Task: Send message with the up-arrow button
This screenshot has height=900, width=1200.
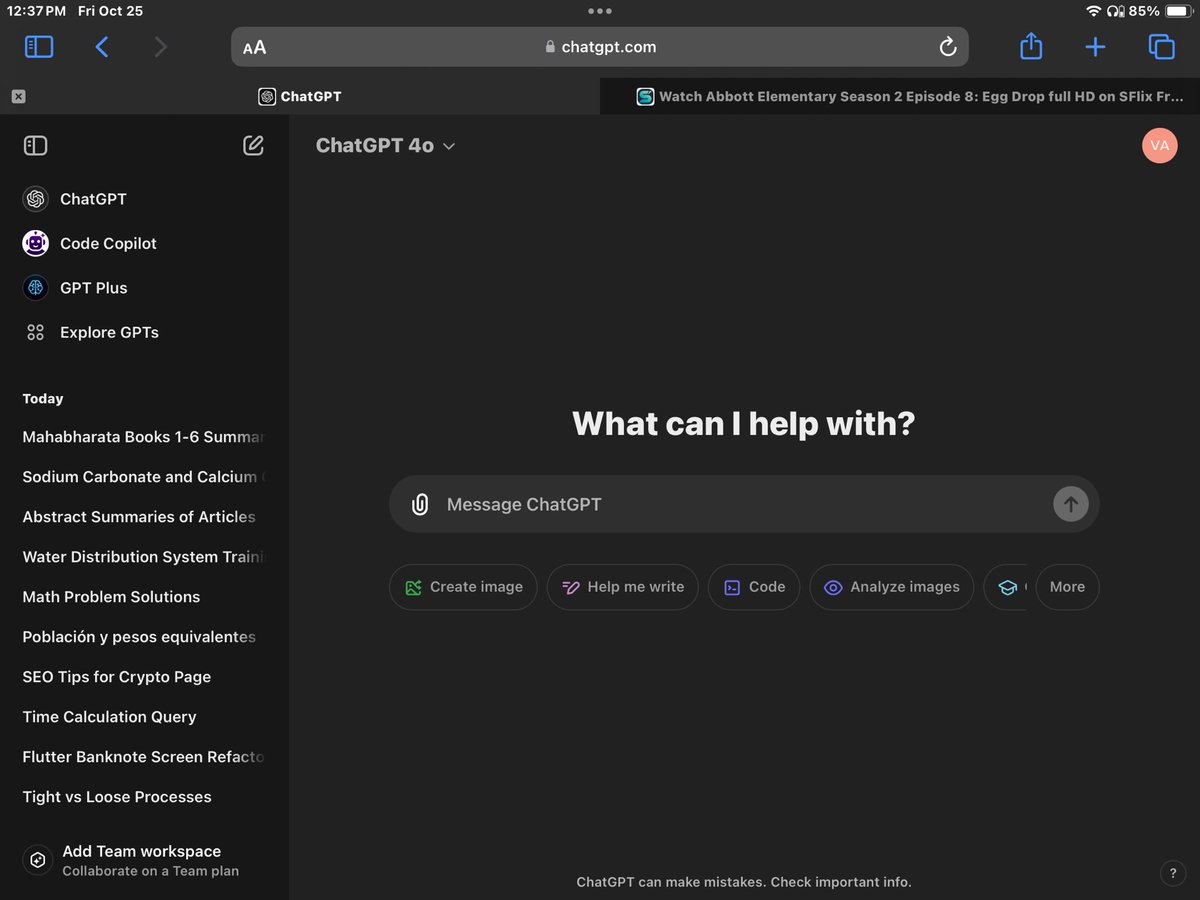Action: 1070,504
